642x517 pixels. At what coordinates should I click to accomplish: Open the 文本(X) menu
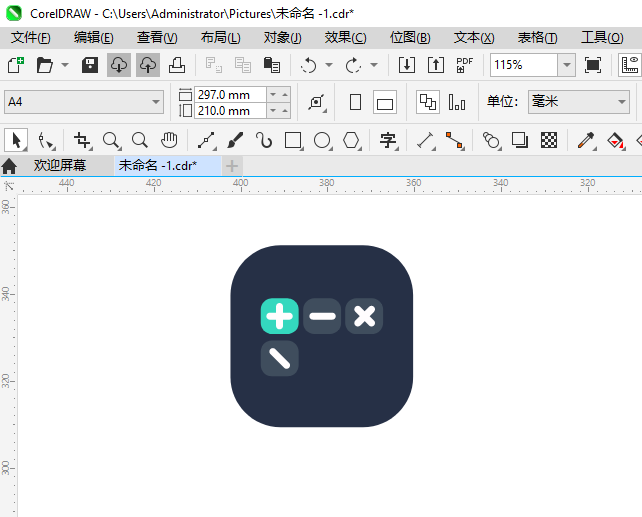(x=474, y=38)
